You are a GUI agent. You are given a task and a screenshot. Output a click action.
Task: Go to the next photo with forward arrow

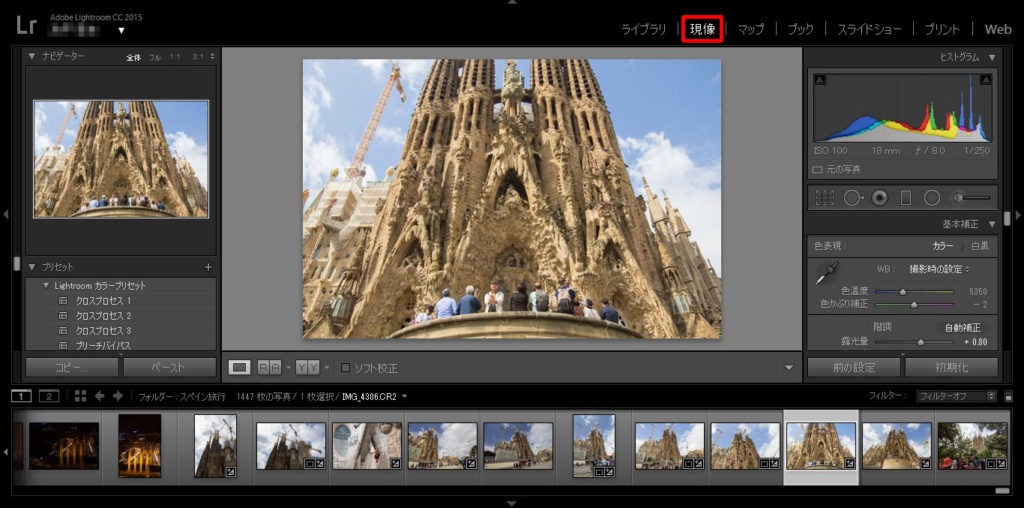(x=118, y=396)
